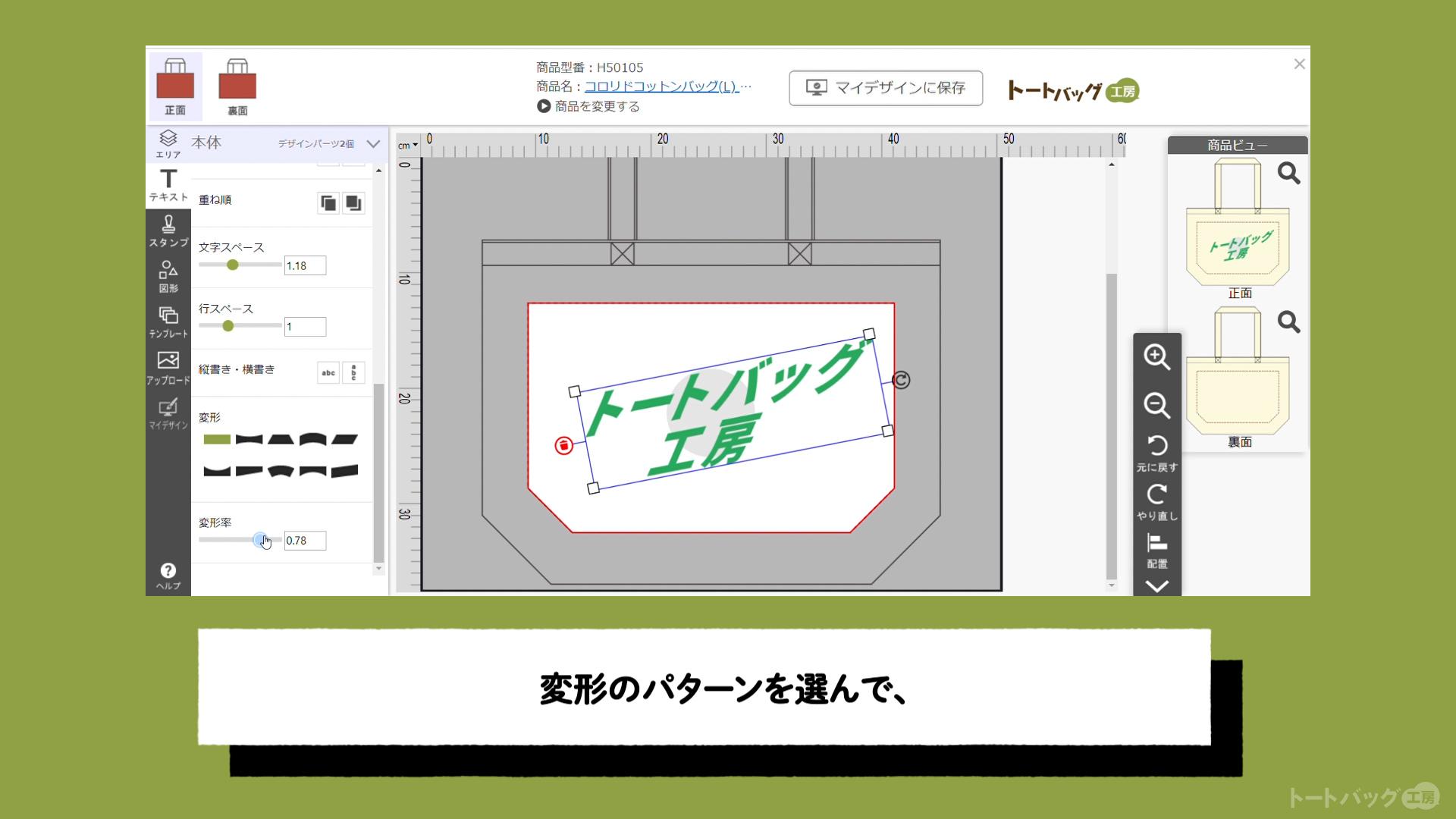Click the 変形率 value field 0.78
This screenshot has height=819, width=1456.
(305, 541)
